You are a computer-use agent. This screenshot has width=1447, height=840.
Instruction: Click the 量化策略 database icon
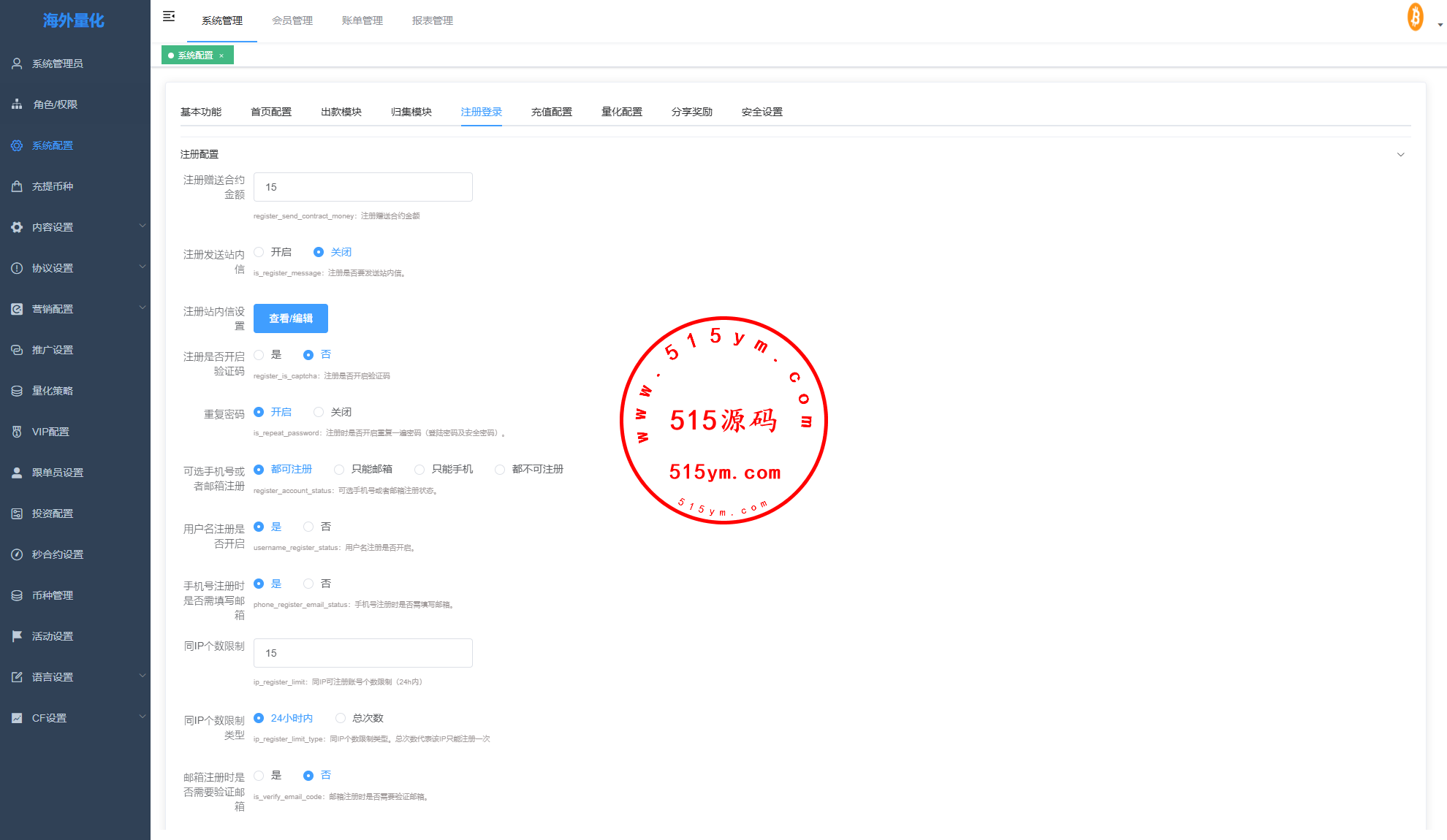pos(17,391)
